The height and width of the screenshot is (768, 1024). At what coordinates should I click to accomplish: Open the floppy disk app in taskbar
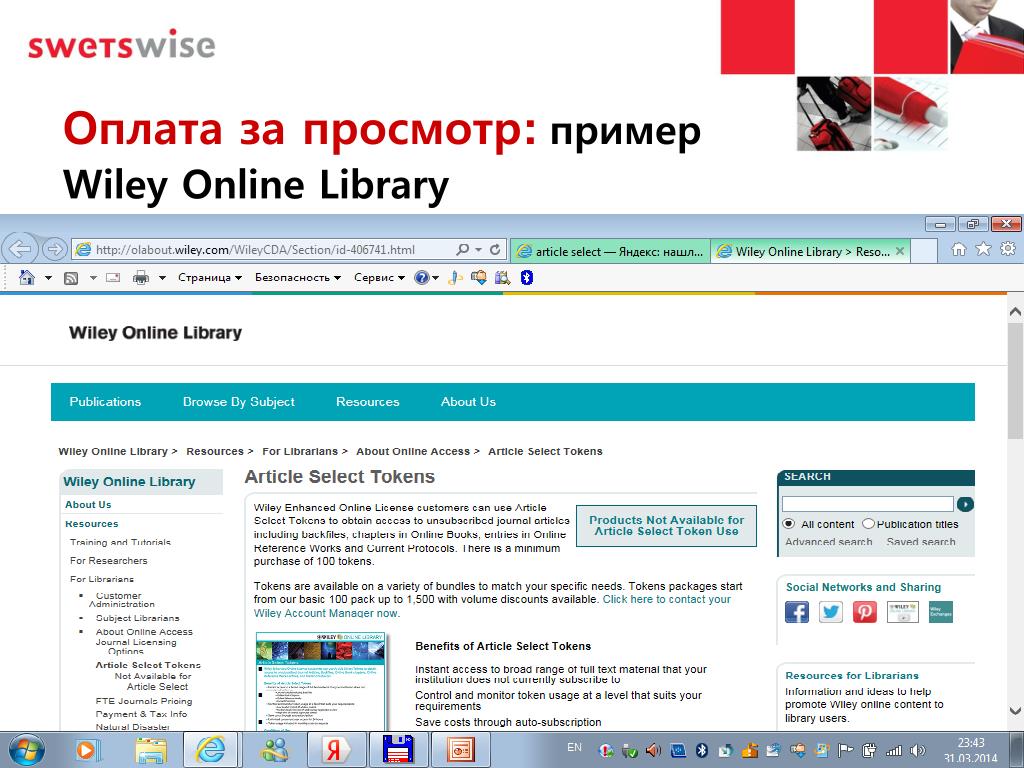click(x=397, y=750)
